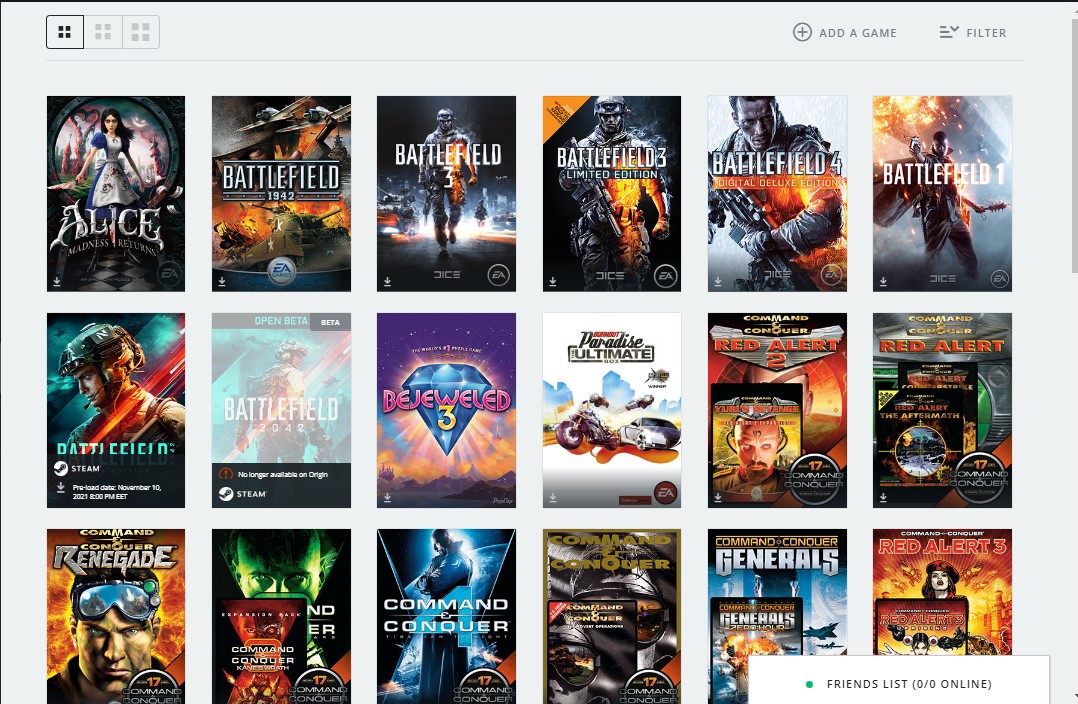Click the download icon beside the pre-load date
The image size is (1078, 704).
[60, 487]
